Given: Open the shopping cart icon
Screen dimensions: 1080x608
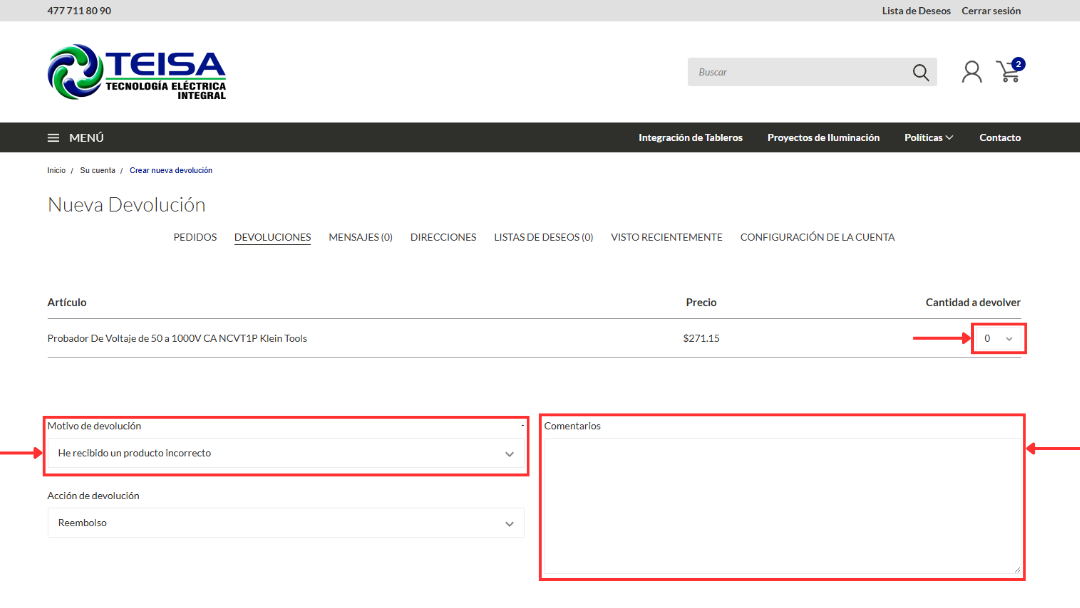Looking at the screenshot, I should click(1008, 72).
